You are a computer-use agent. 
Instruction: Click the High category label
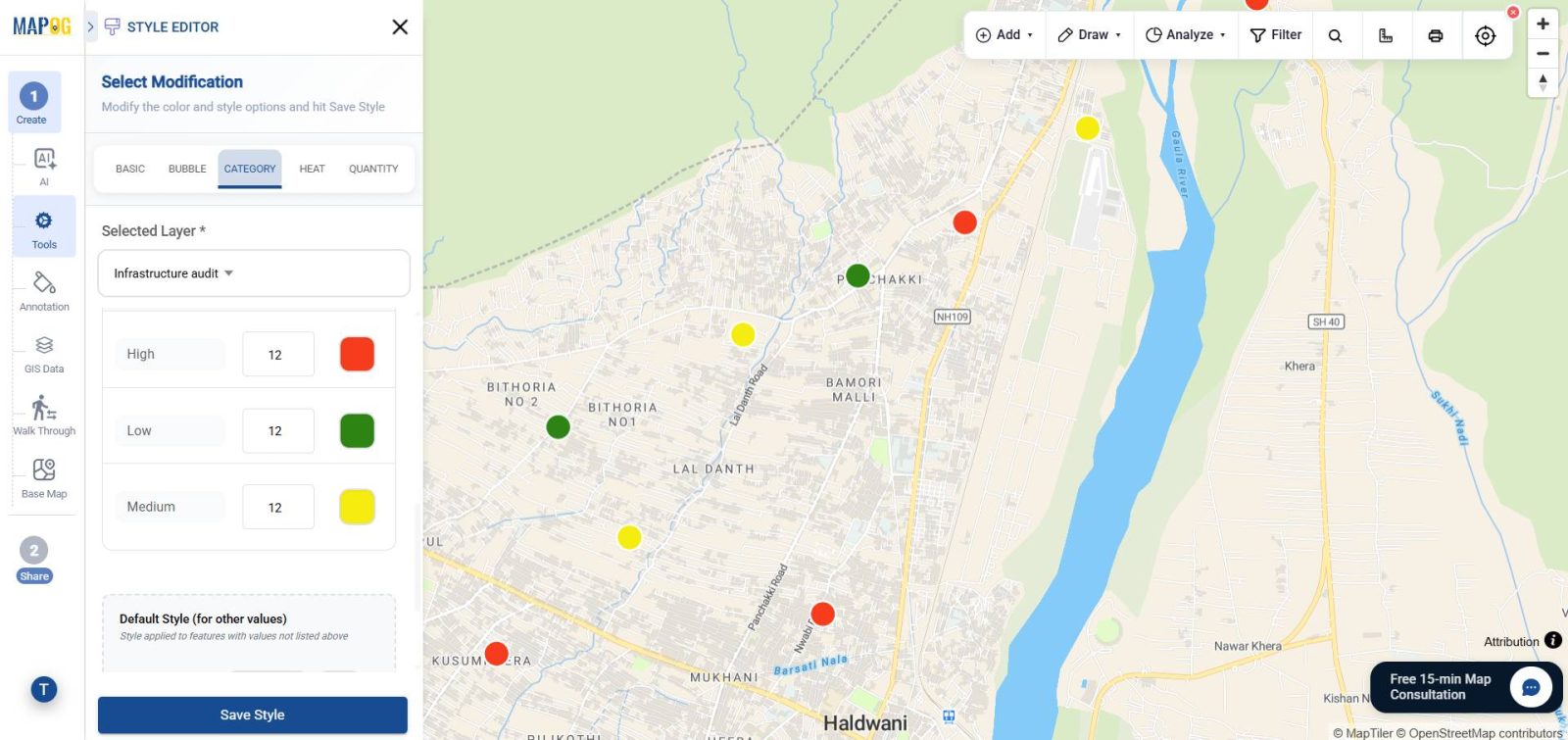(171, 354)
